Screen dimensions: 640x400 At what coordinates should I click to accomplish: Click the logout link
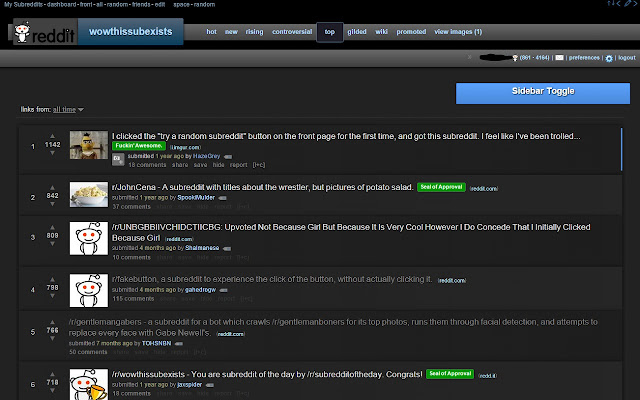point(627,58)
